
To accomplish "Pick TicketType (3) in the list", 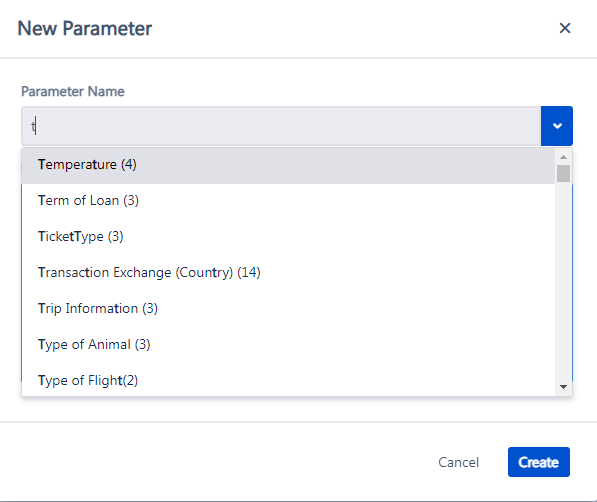I will (289, 237).
